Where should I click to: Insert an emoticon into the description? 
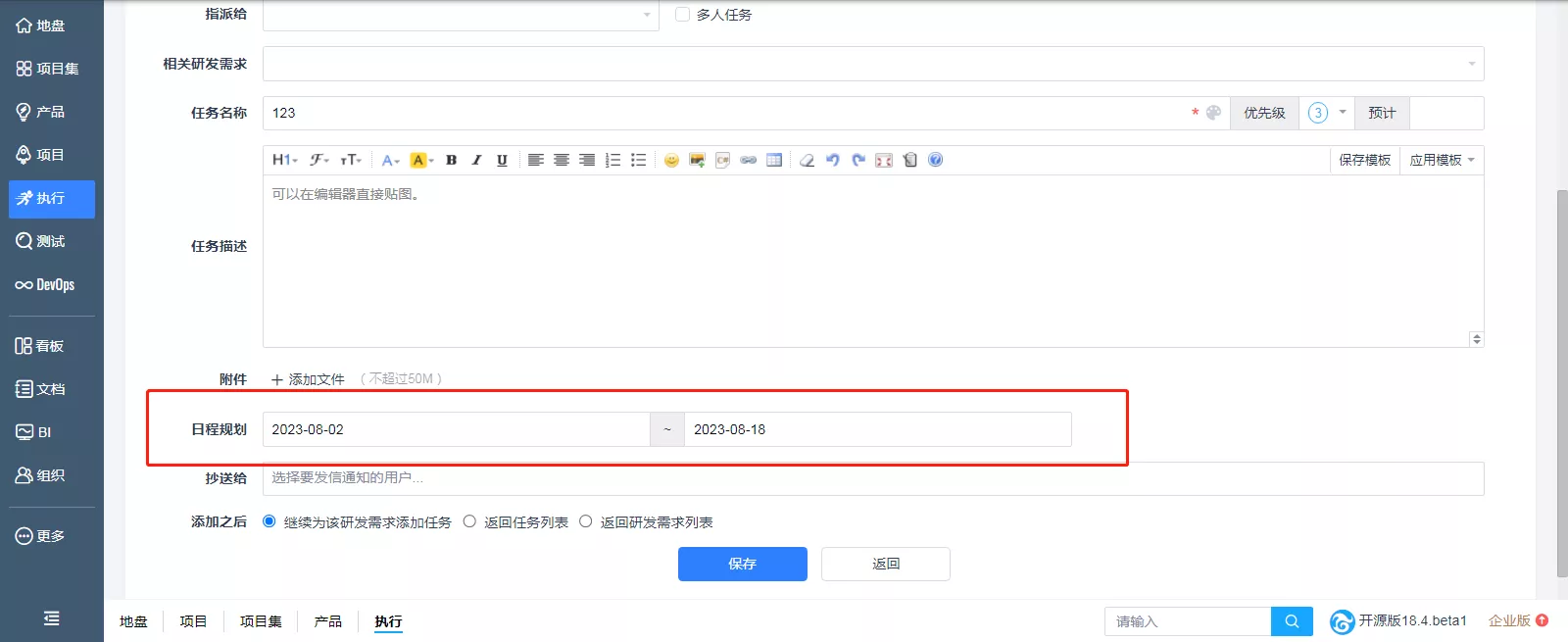pos(671,160)
